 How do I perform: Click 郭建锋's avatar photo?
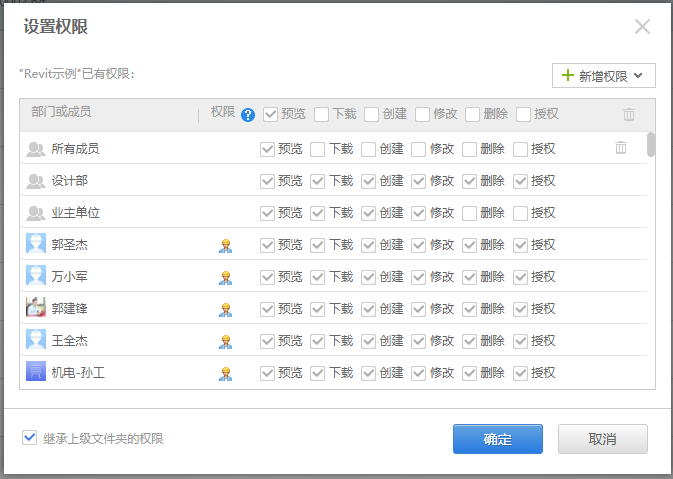tap(36, 308)
